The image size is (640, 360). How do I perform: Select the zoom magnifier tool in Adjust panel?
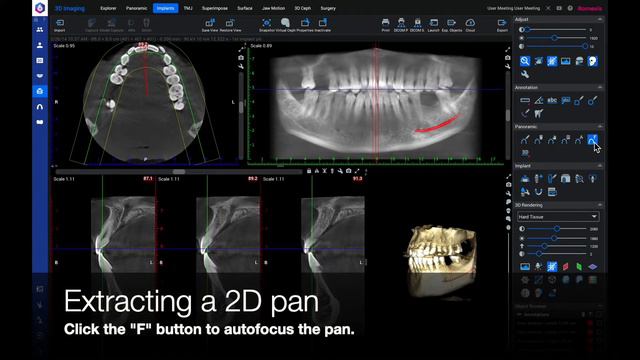click(x=525, y=61)
